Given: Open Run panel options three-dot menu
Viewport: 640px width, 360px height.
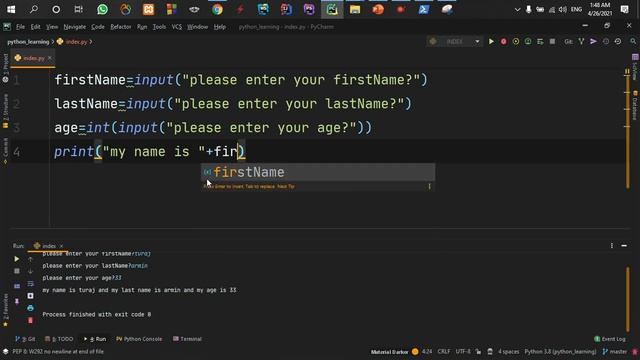Looking at the screenshot, I should click(611, 246).
